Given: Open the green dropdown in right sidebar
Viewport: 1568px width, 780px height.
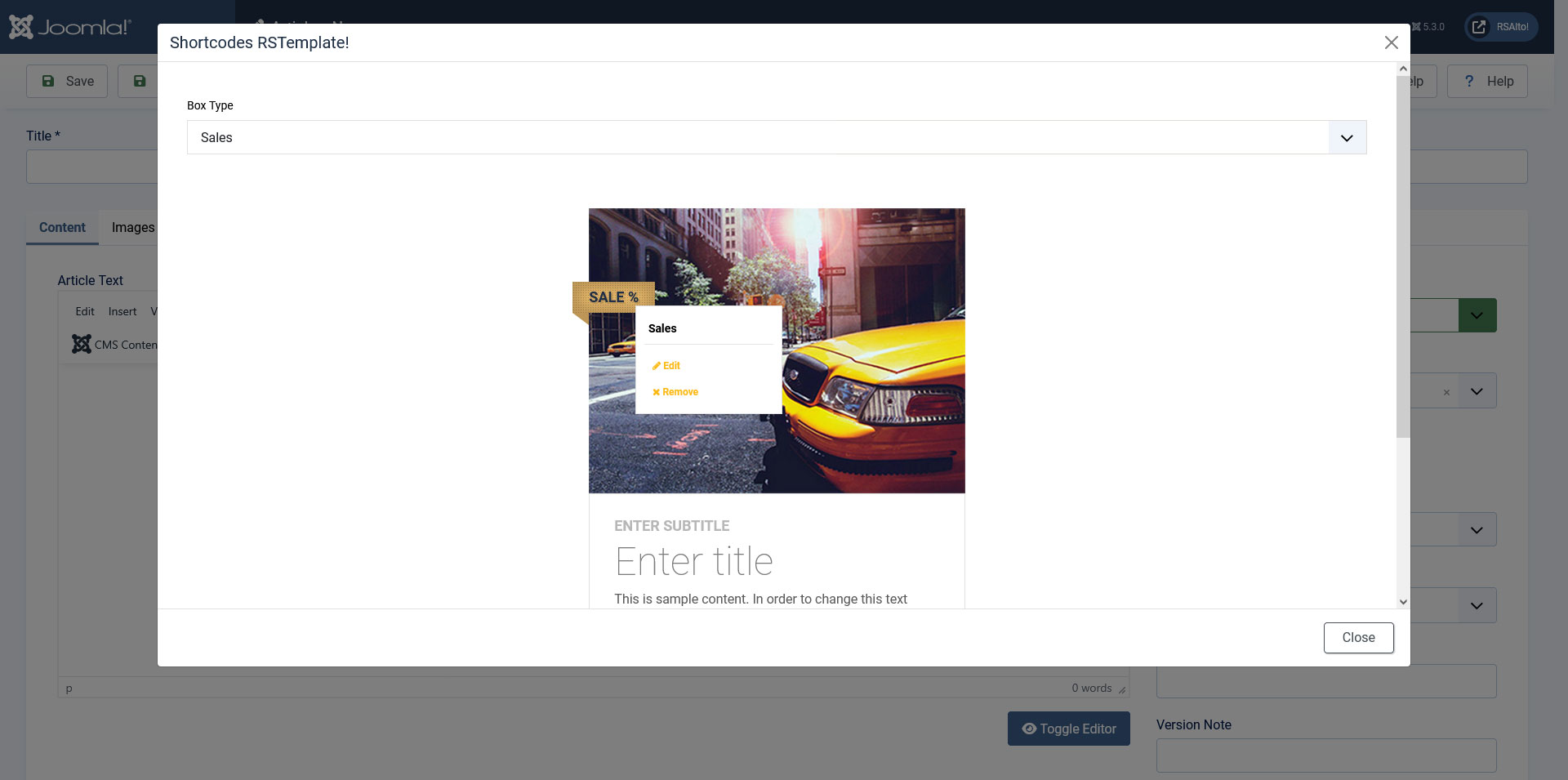Looking at the screenshot, I should [x=1477, y=315].
